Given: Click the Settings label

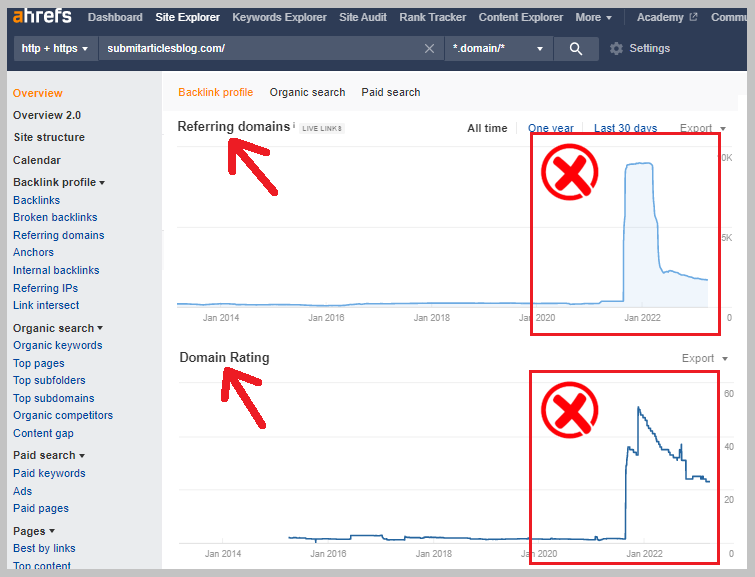Looking at the screenshot, I should point(650,48).
